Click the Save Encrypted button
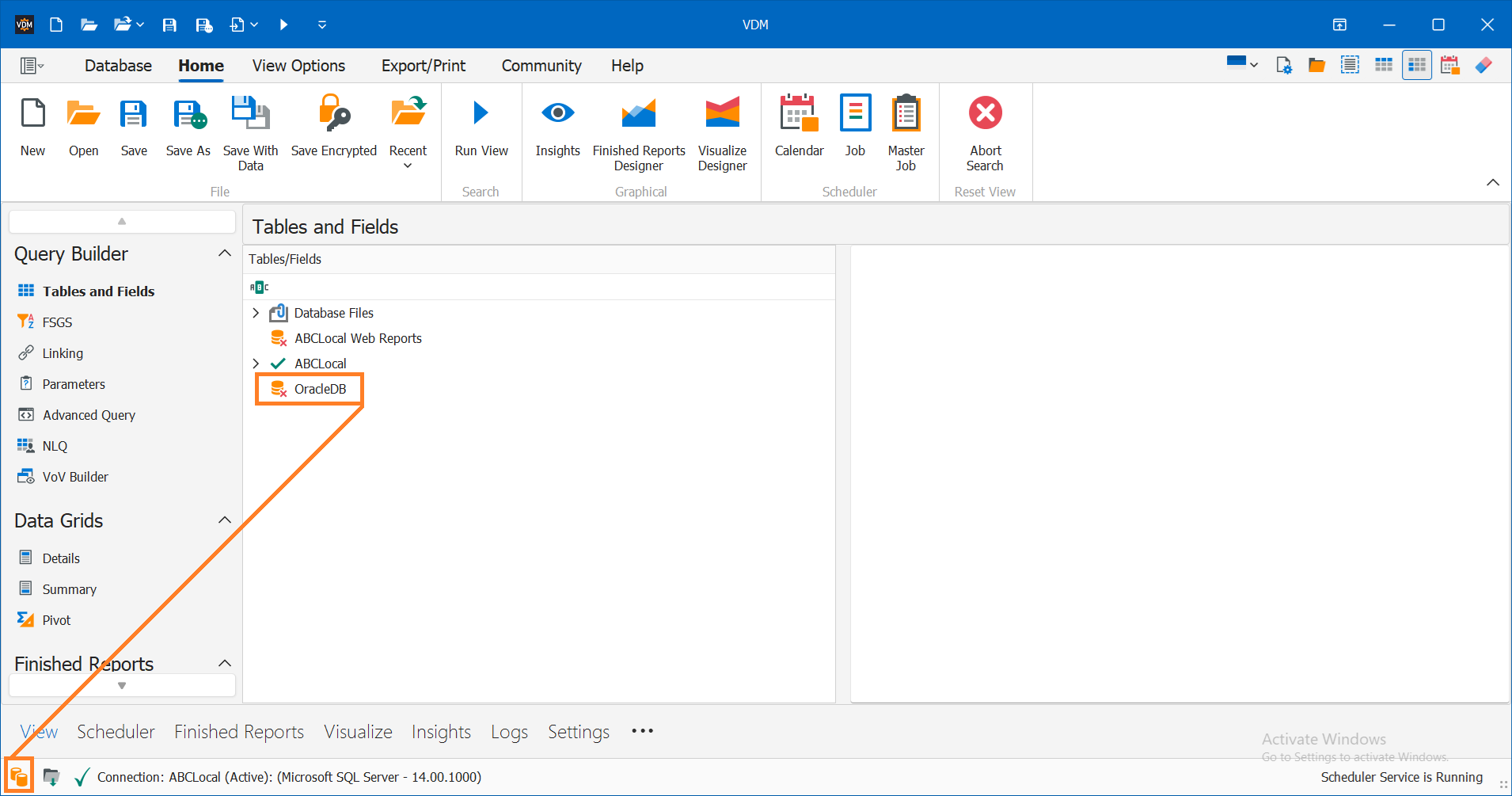This screenshot has height=796, width=1512. pos(333,127)
